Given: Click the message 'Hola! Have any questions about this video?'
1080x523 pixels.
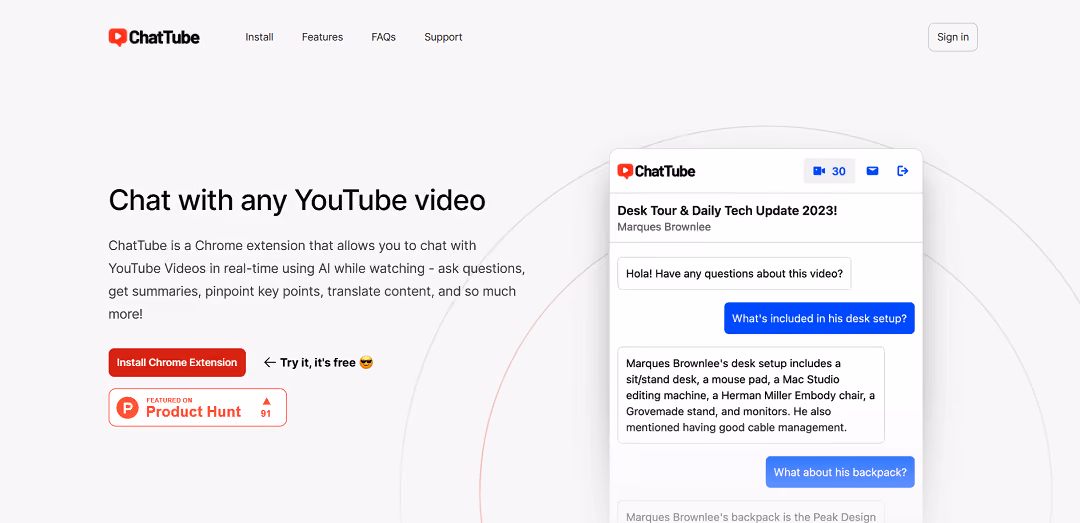Looking at the screenshot, I should (734, 274).
